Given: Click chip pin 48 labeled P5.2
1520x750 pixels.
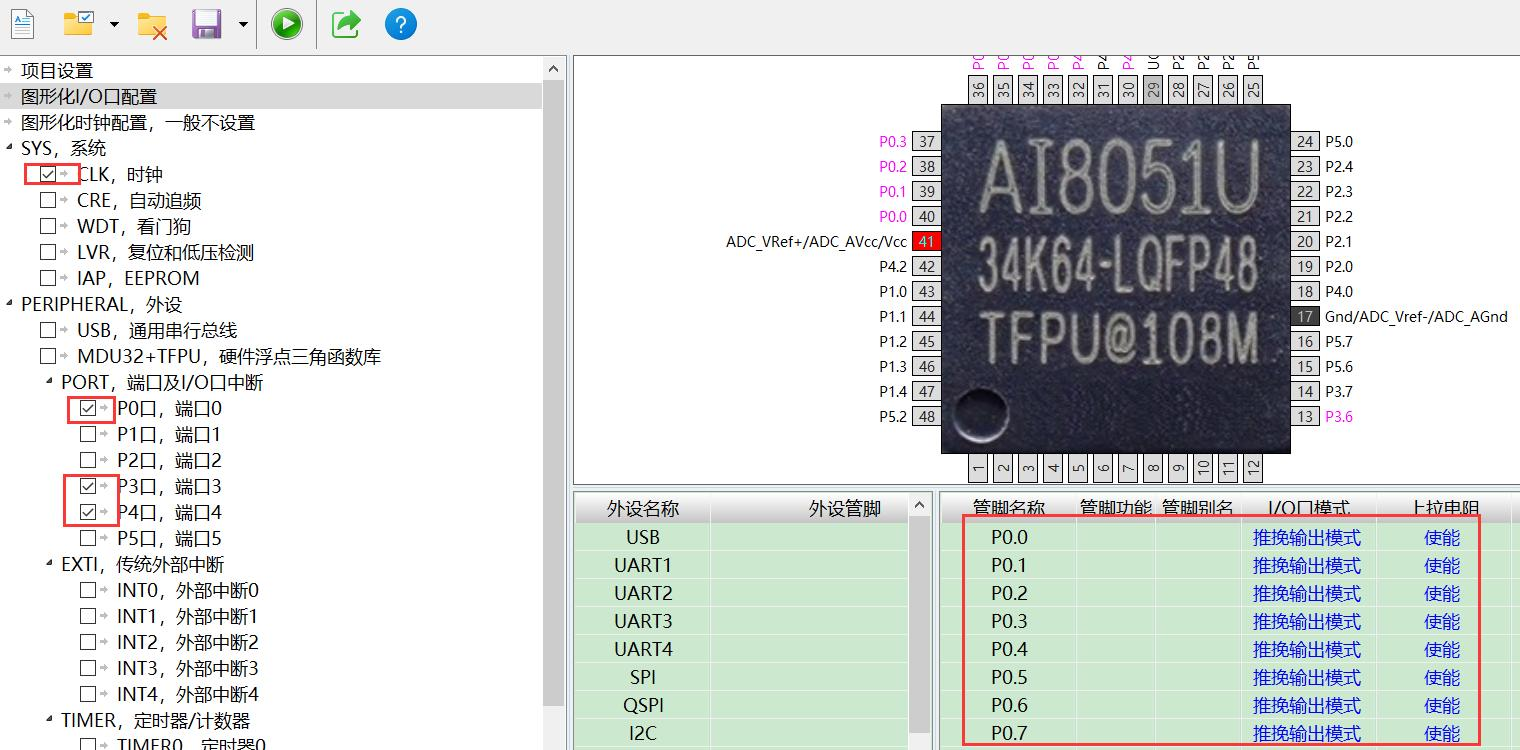Looking at the screenshot, I should click(x=927, y=417).
